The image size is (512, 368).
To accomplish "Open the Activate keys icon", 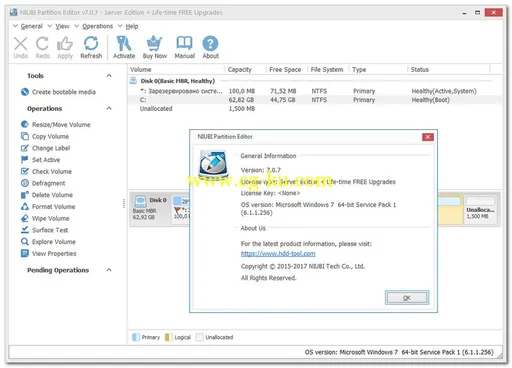I will pyautogui.click(x=124, y=44).
